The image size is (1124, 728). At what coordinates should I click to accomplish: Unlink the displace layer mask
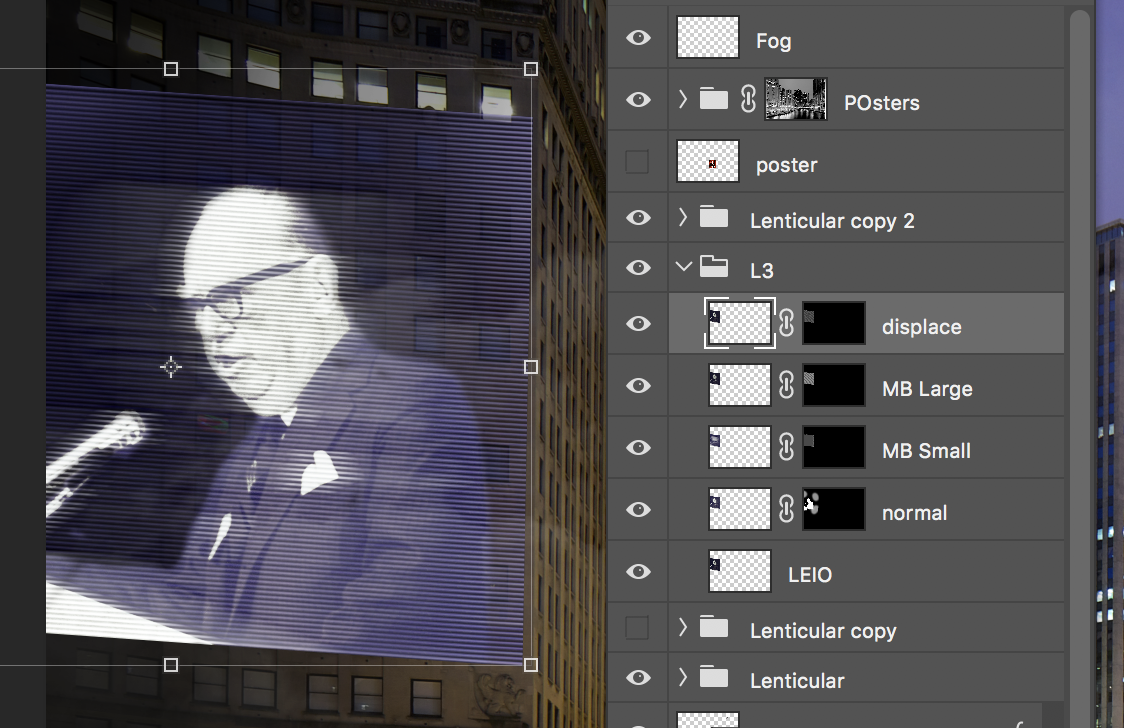[787, 323]
